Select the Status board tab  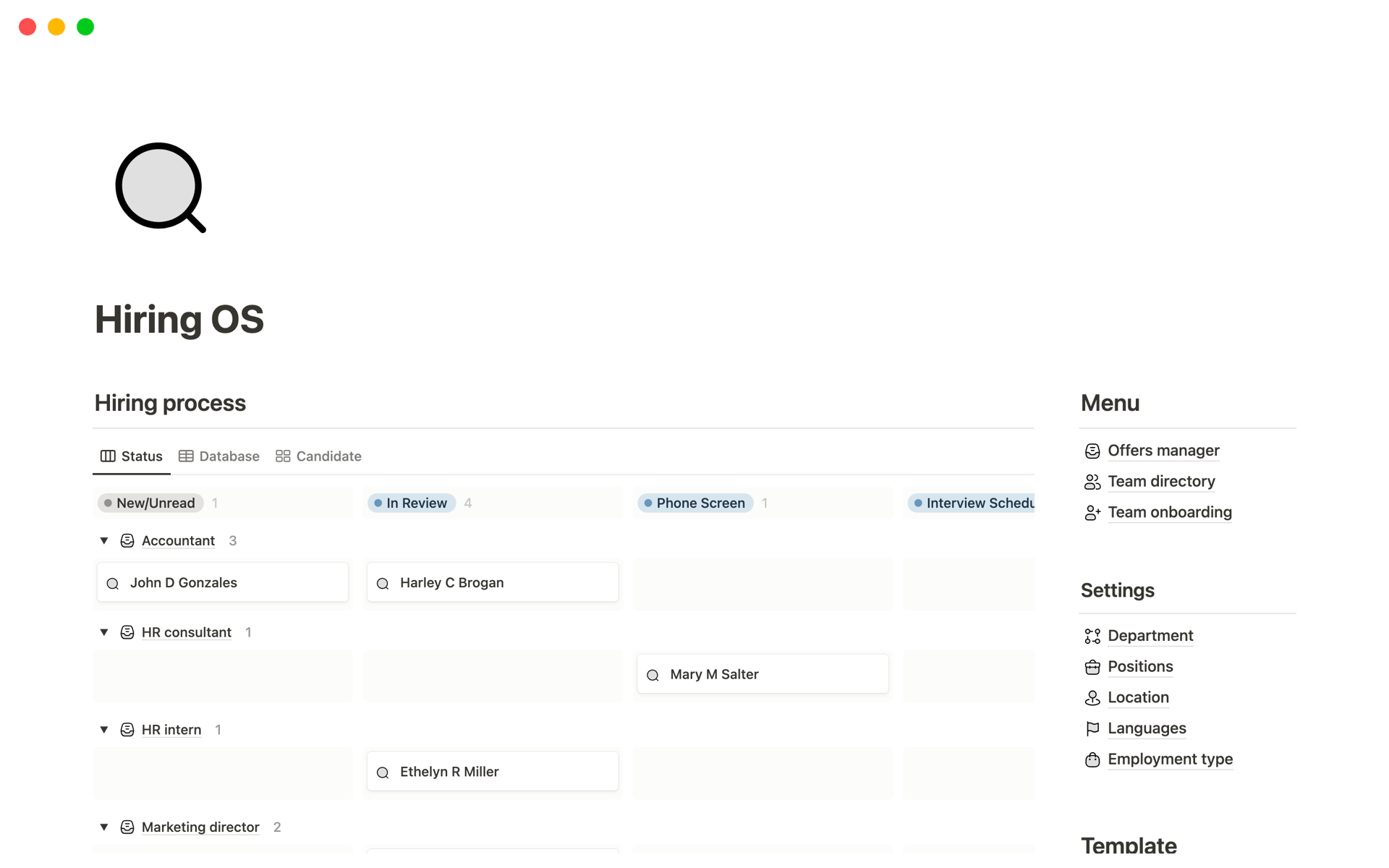click(132, 456)
